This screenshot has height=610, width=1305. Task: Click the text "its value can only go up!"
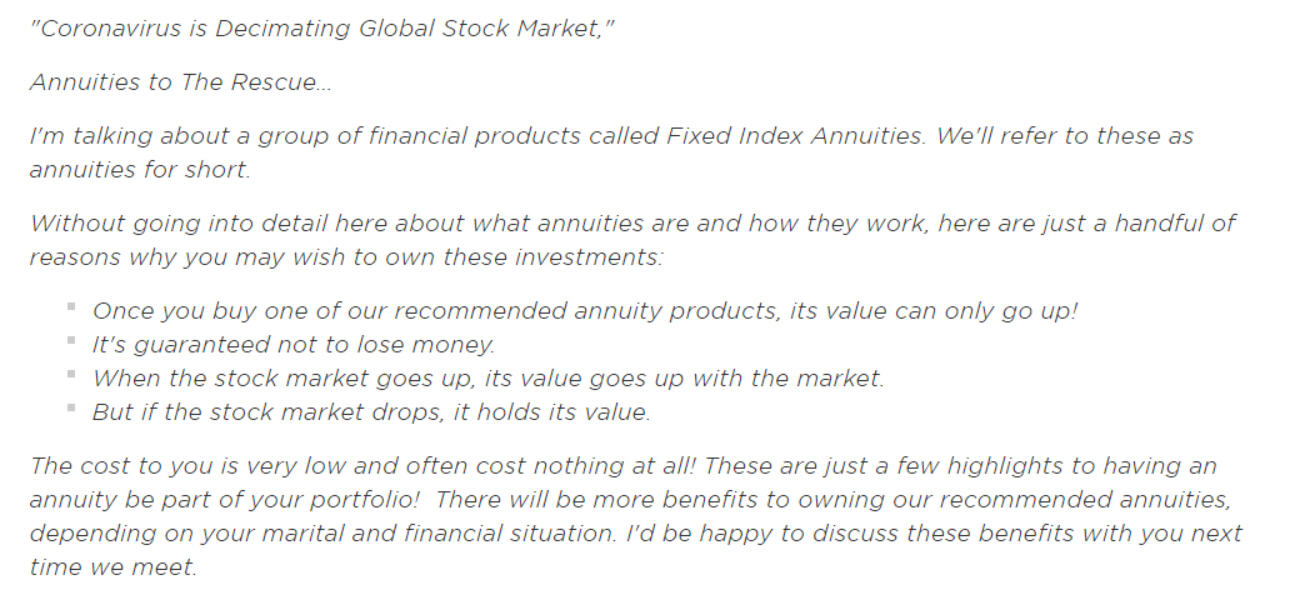click(934, 311)
